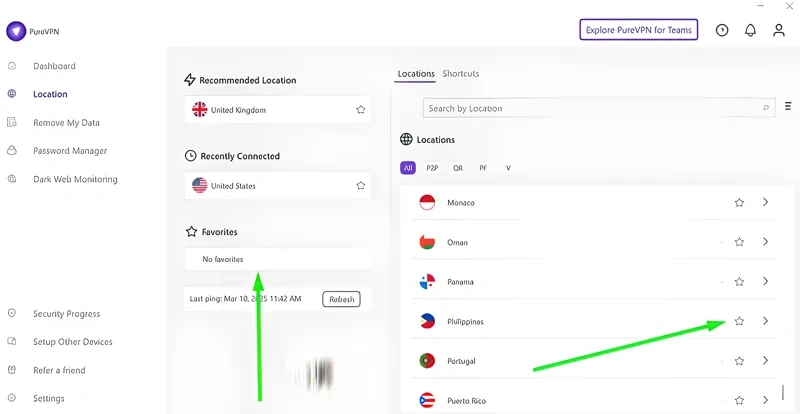This screenshot has height=414, width=800.
Task: Expand the Portugal location chevron
Action: click(x=765, y=360)
